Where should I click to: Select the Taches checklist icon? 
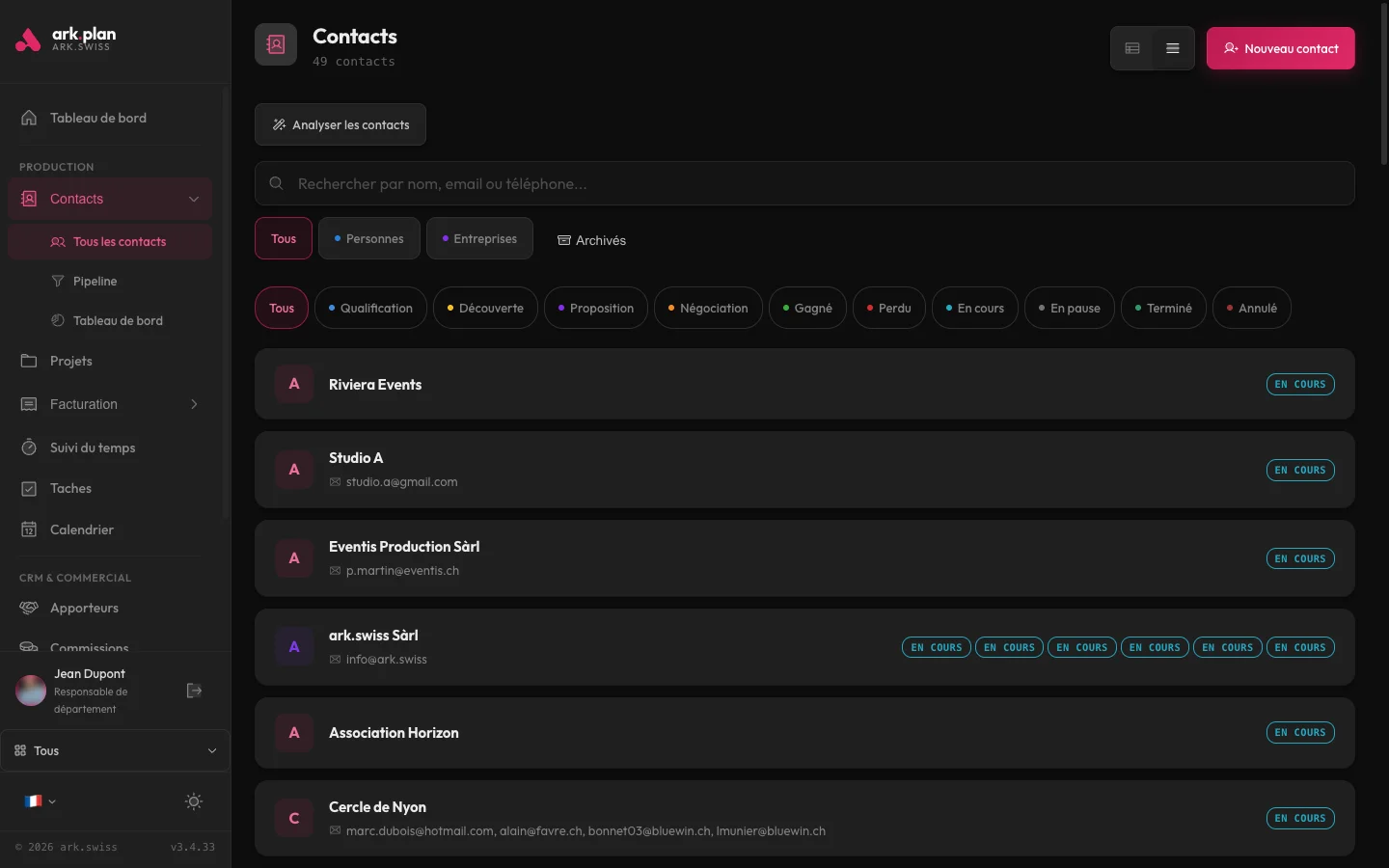point(29,488)
